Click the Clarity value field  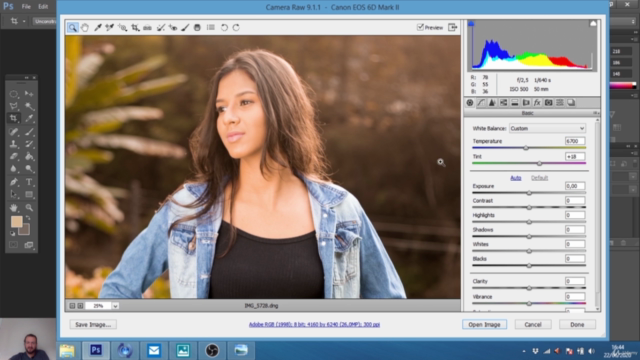coord(575,281)
